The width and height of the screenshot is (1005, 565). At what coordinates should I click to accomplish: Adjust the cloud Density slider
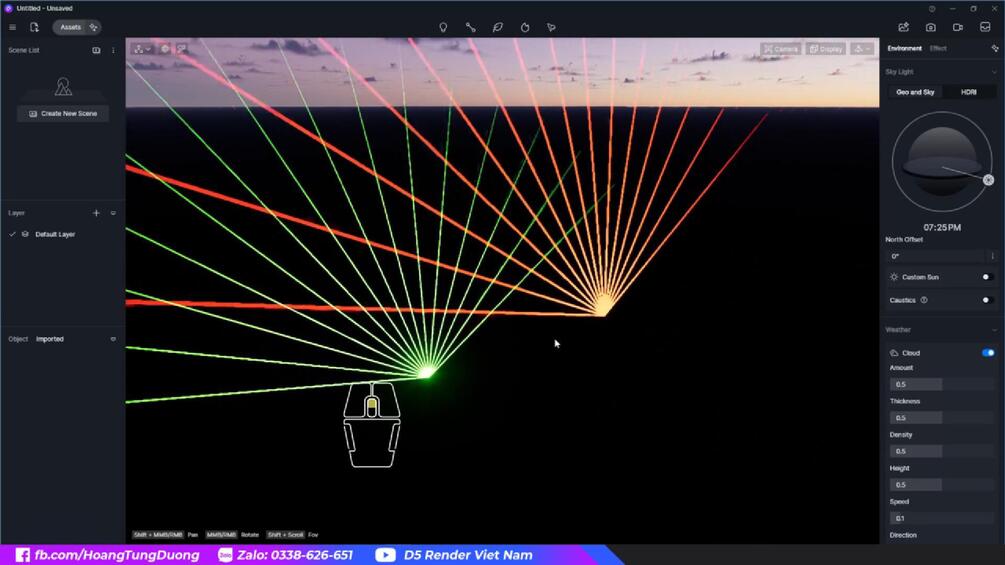click(942, 451)
